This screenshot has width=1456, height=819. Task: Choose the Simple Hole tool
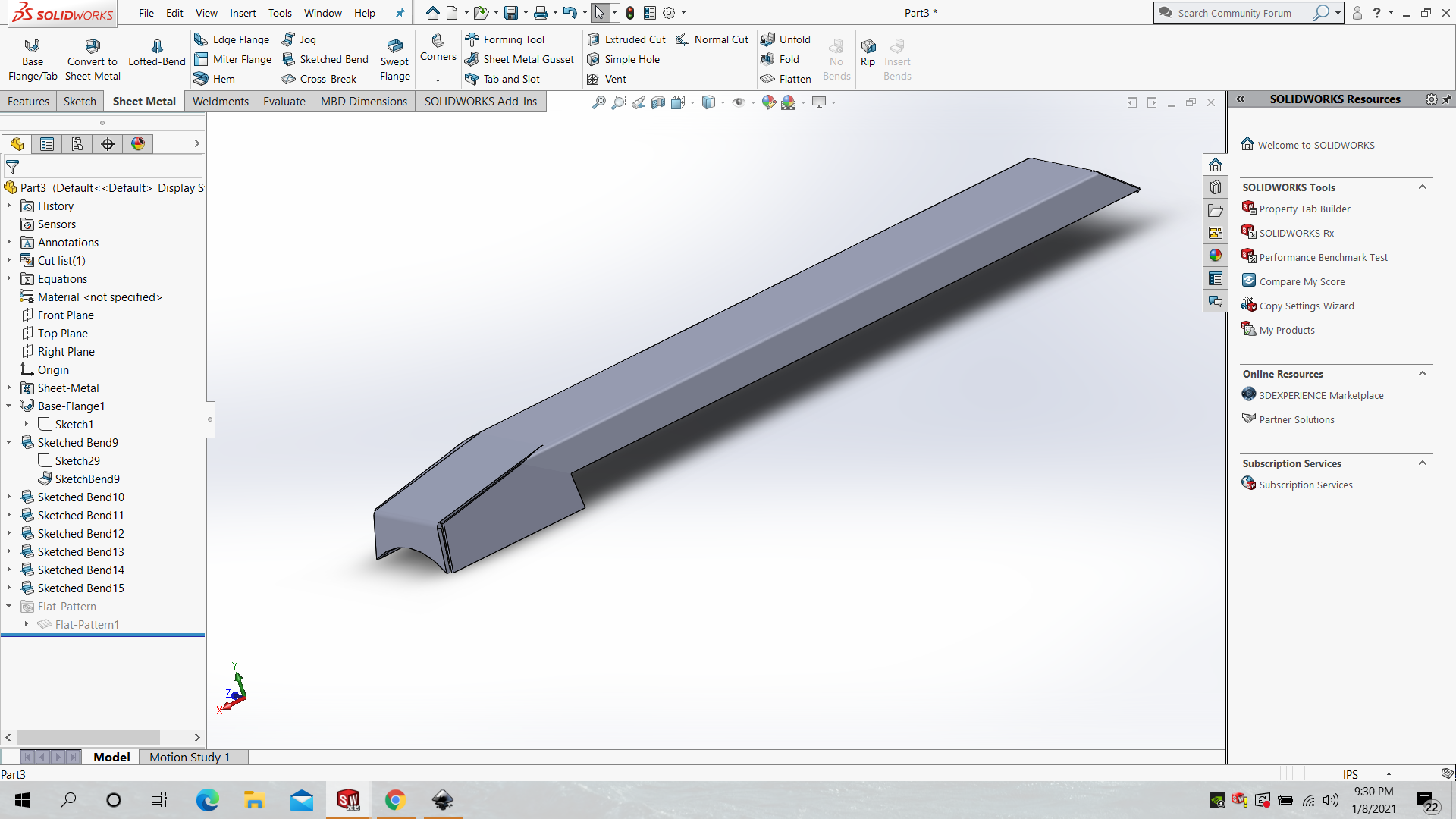[623, 59]
